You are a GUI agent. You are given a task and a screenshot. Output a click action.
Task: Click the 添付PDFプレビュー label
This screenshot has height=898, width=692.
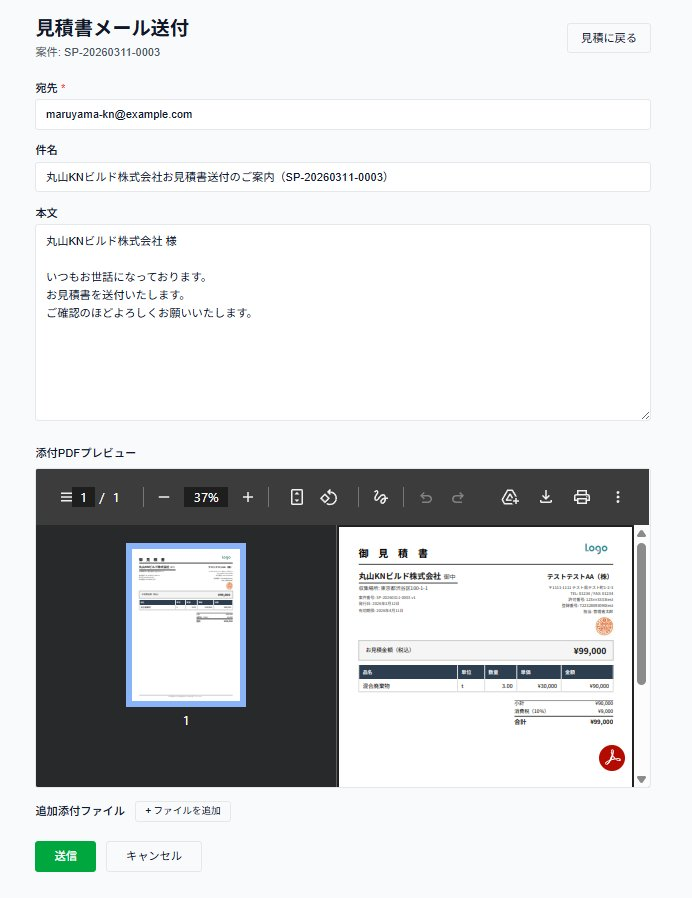pos(86,453)
